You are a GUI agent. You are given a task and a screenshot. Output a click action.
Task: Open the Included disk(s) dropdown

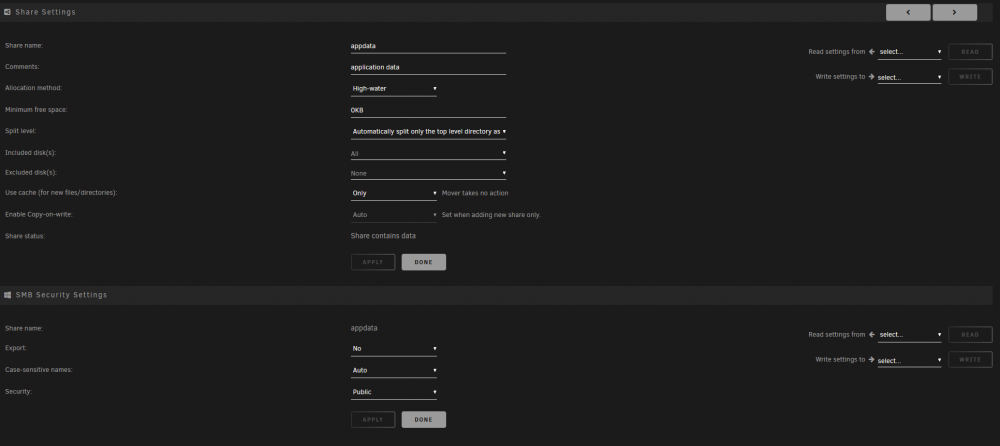click(428, 153)
